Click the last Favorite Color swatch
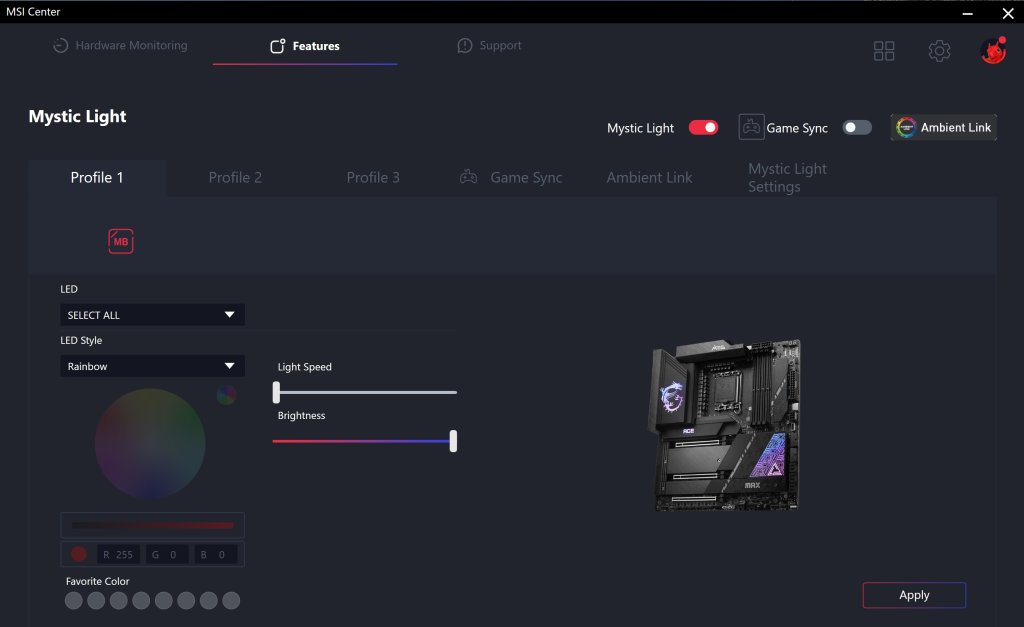This screenshot has width=1024, height=627. (x=231, y=600)
